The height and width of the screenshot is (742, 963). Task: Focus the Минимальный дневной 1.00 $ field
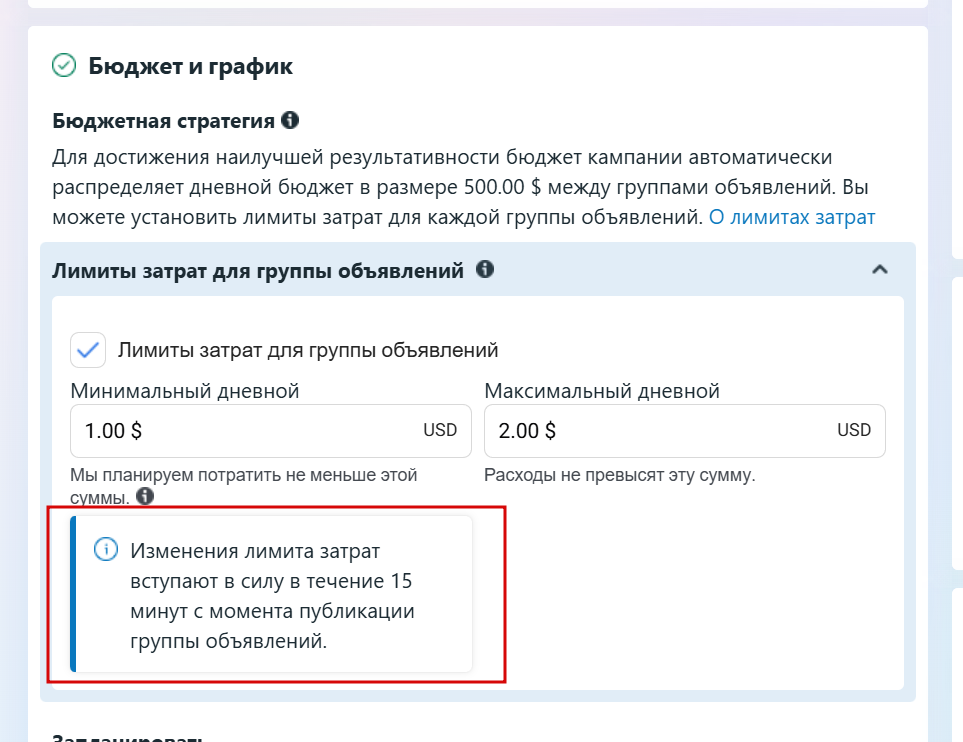271,431
